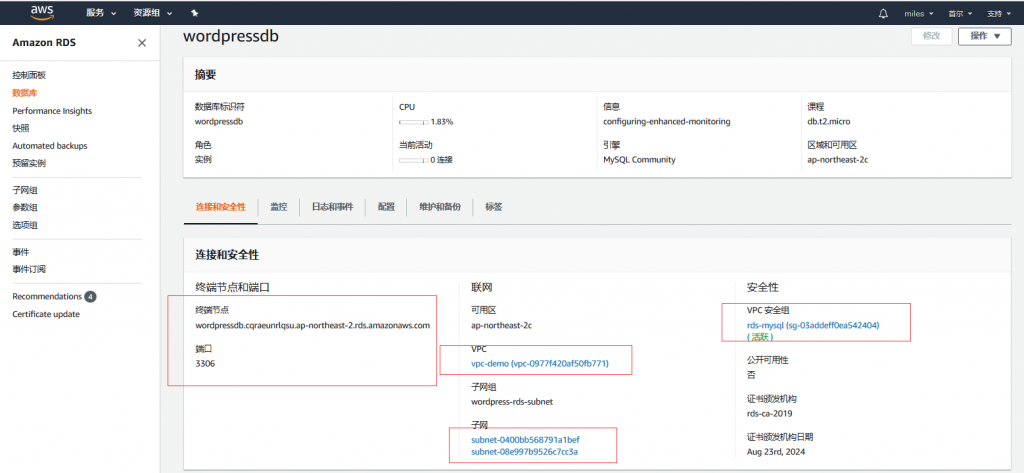Image resolution: width=1024 pixels, height=473 pixels.
Task: Open 事件 in the sidebar
Action: click(x=21, y=252)
